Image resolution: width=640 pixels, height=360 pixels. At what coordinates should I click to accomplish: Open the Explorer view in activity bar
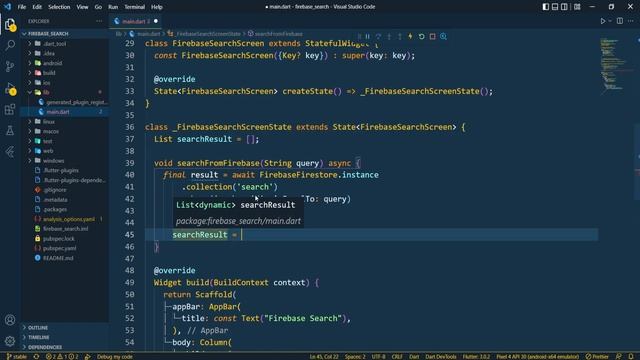click(10, 24)
